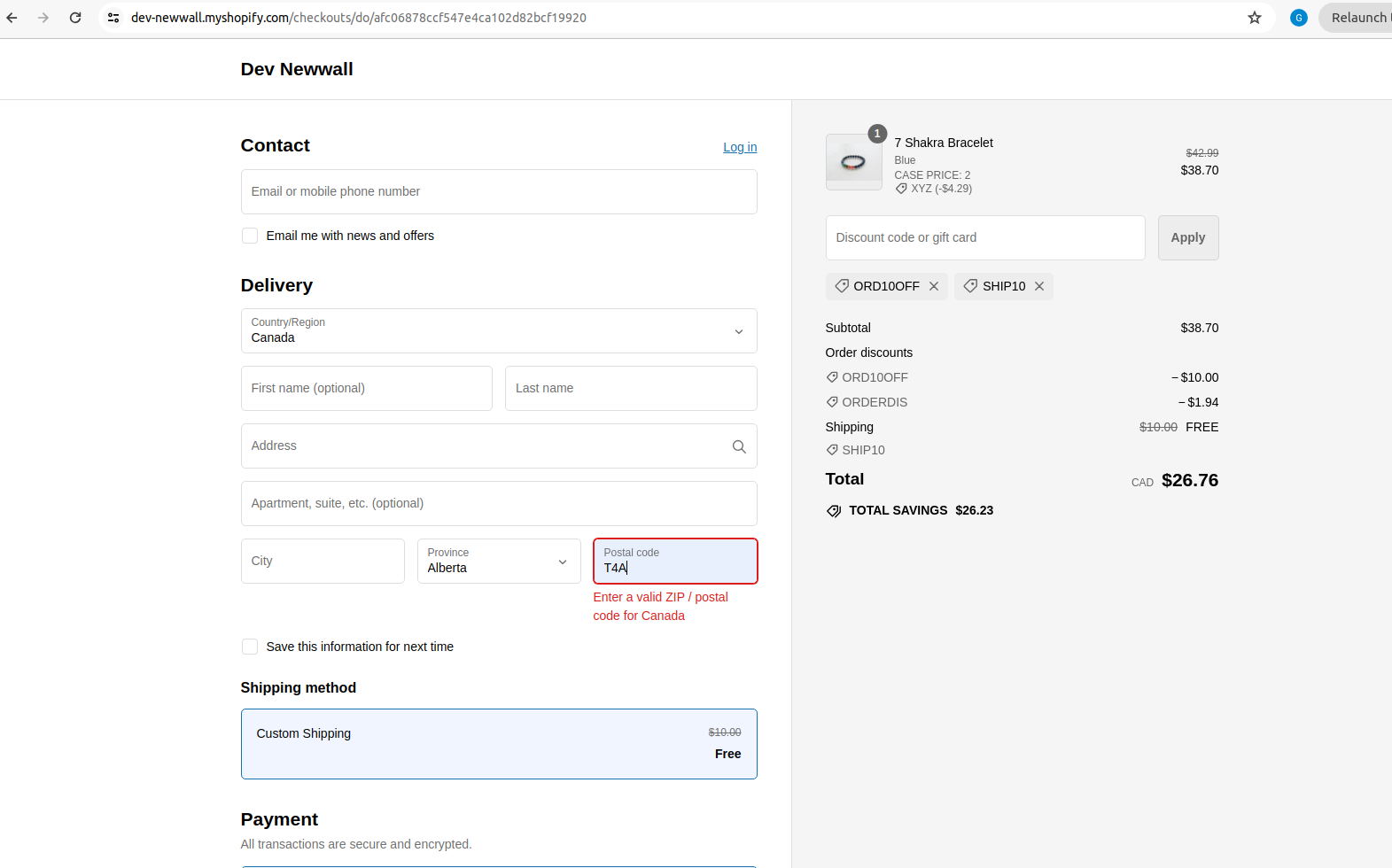Image resolution: width=1392 pixels, height=868 pixels.
Task: Check Save this information for next time
Action: 250,647
